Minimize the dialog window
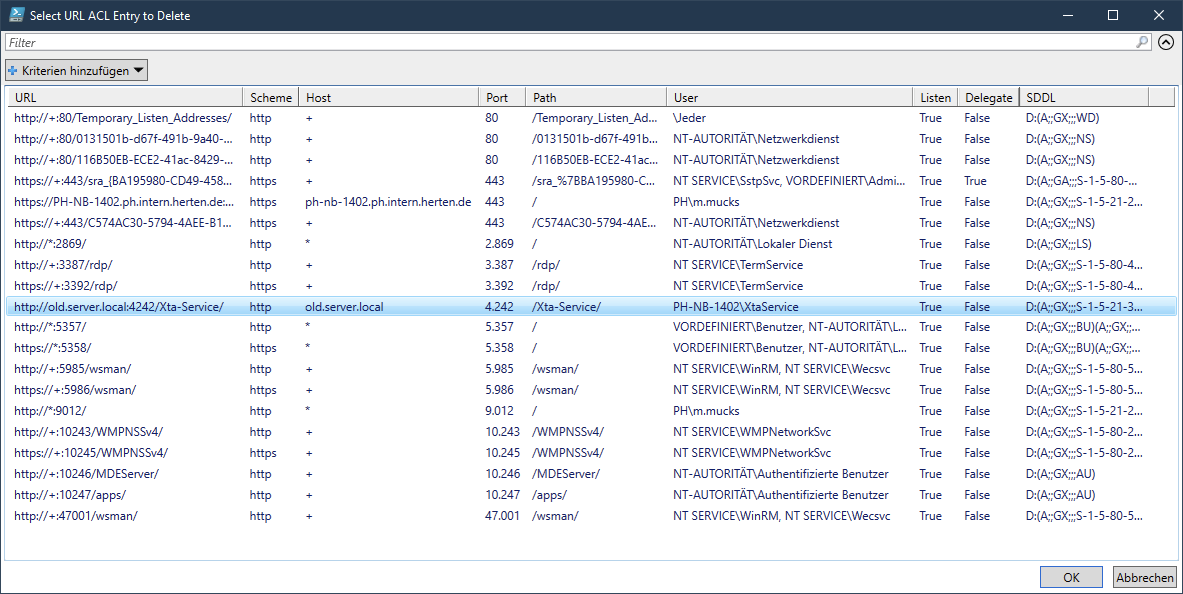The height and width of the screenshot is (594, 1183). tap(1067, 15)
